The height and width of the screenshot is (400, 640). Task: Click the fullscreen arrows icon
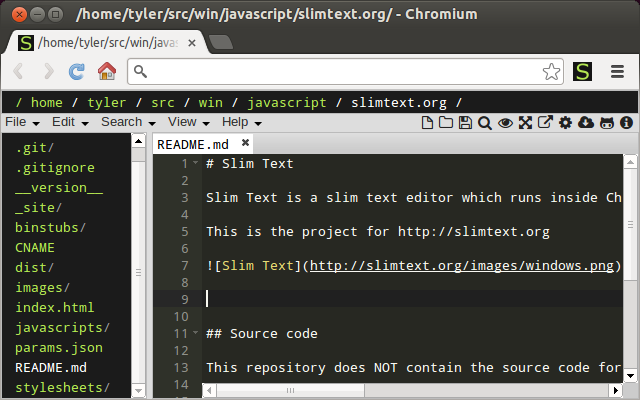pyautogui.click(x=525, y=123)
